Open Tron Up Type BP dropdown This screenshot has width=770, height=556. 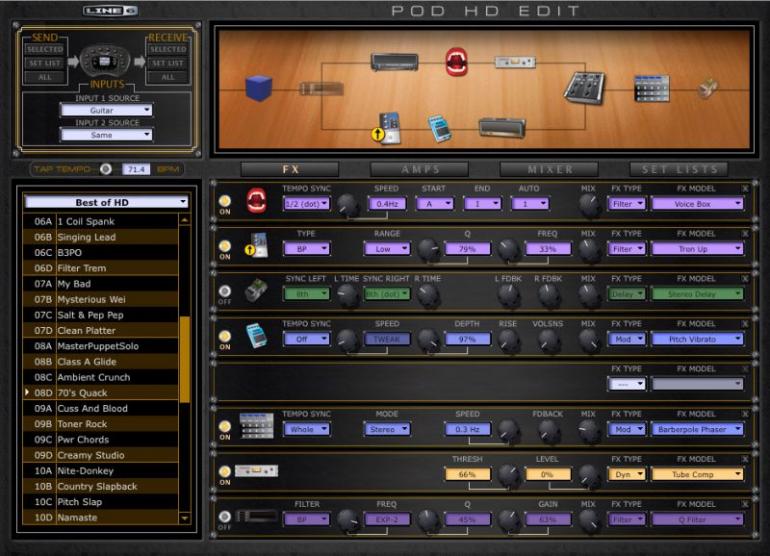tap(306, 249)
